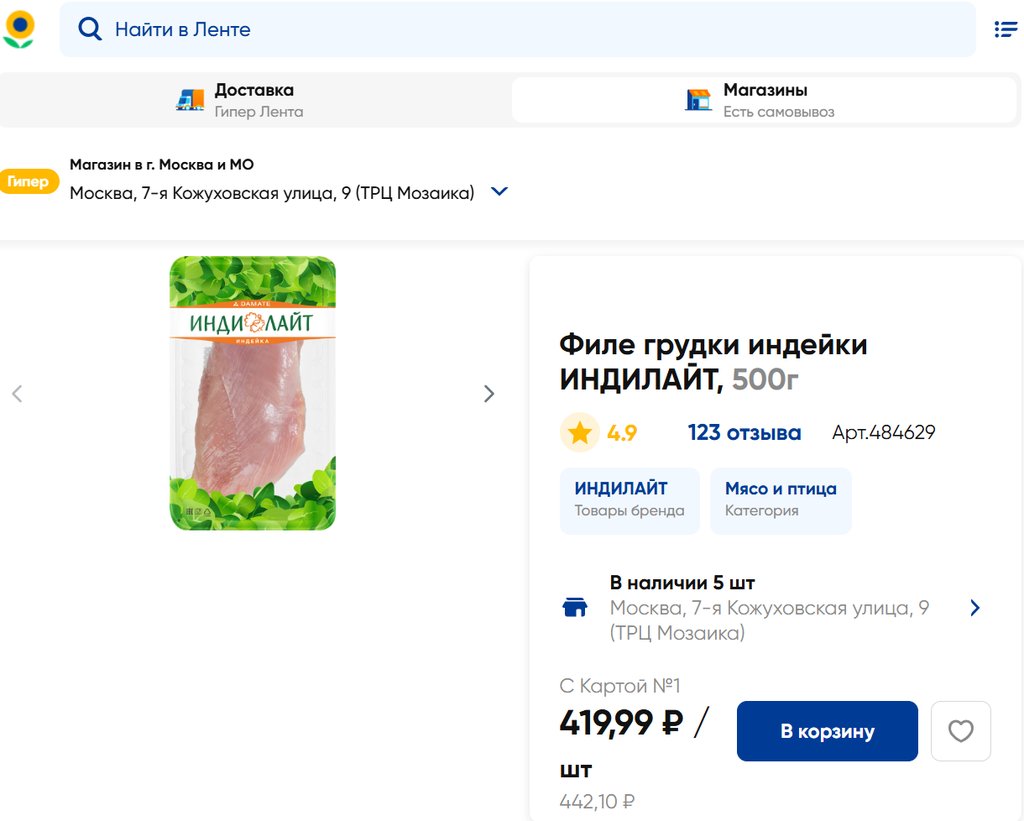Click the store availability shop icon
The width and height of the screenshot is (1024, 821).
575,607
